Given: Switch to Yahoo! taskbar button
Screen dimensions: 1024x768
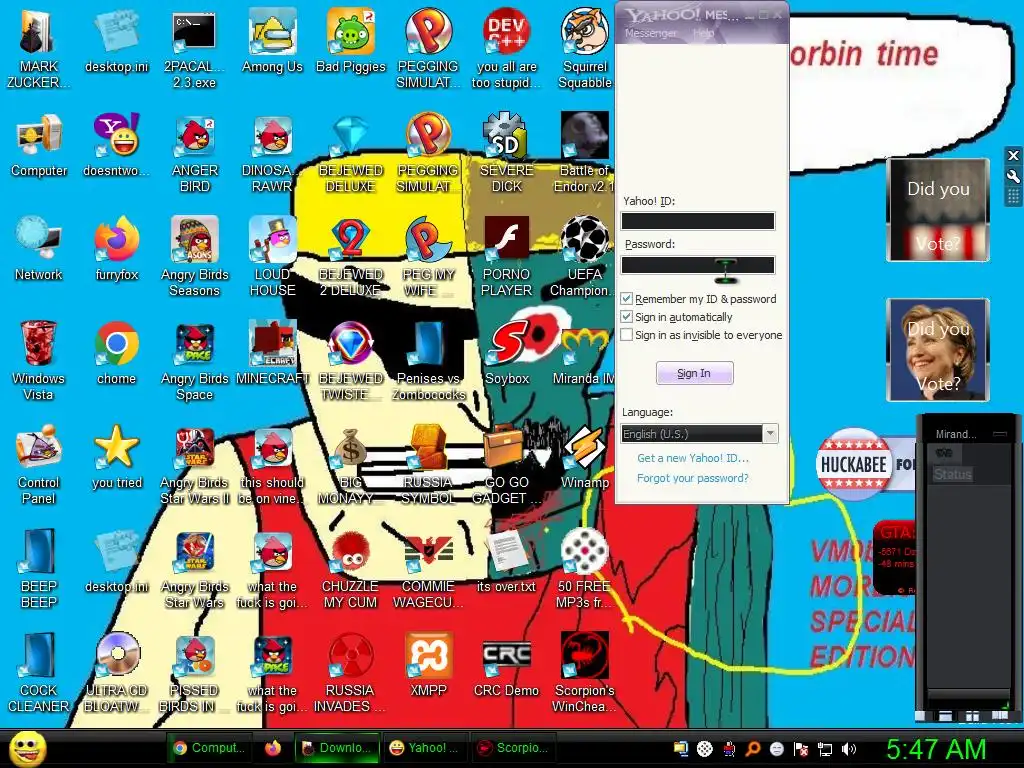Looking at the screenshot, I should (x=424, y=748).
